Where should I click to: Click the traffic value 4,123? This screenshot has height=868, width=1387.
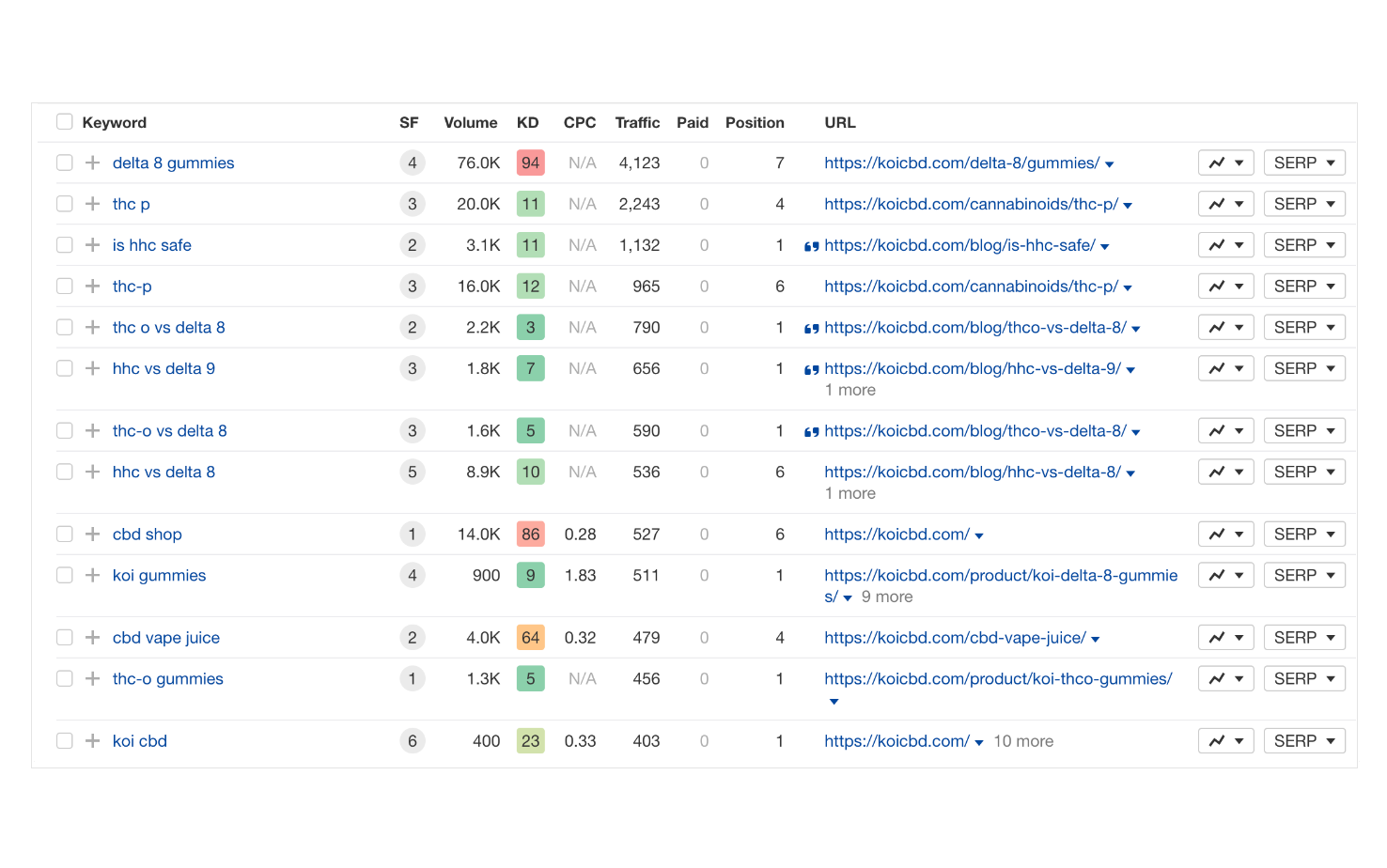coord(639,163)
